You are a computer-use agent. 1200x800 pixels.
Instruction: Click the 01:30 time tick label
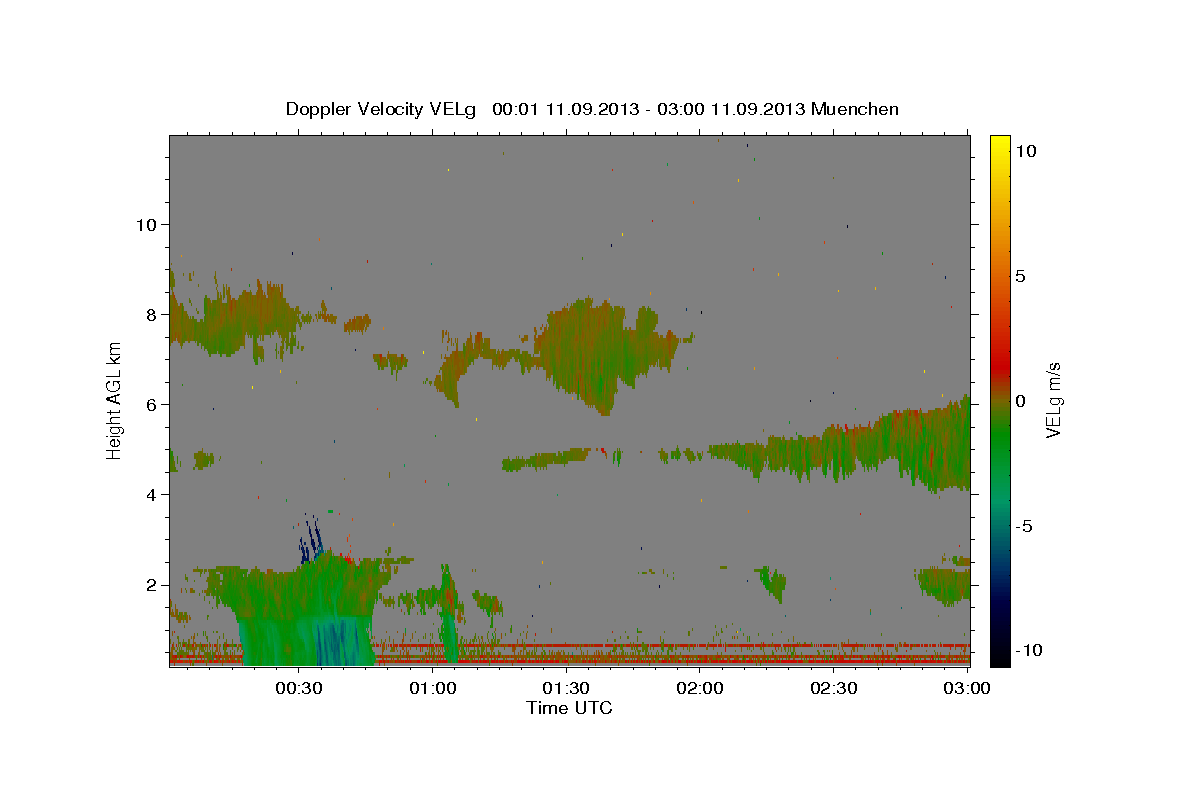pos(566,688)
